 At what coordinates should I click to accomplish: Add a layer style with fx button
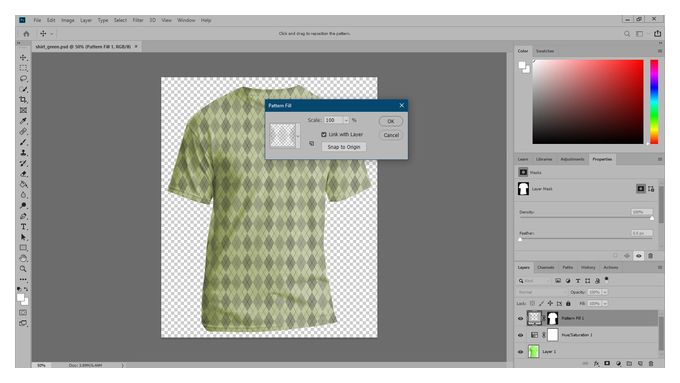pos(596,363)
